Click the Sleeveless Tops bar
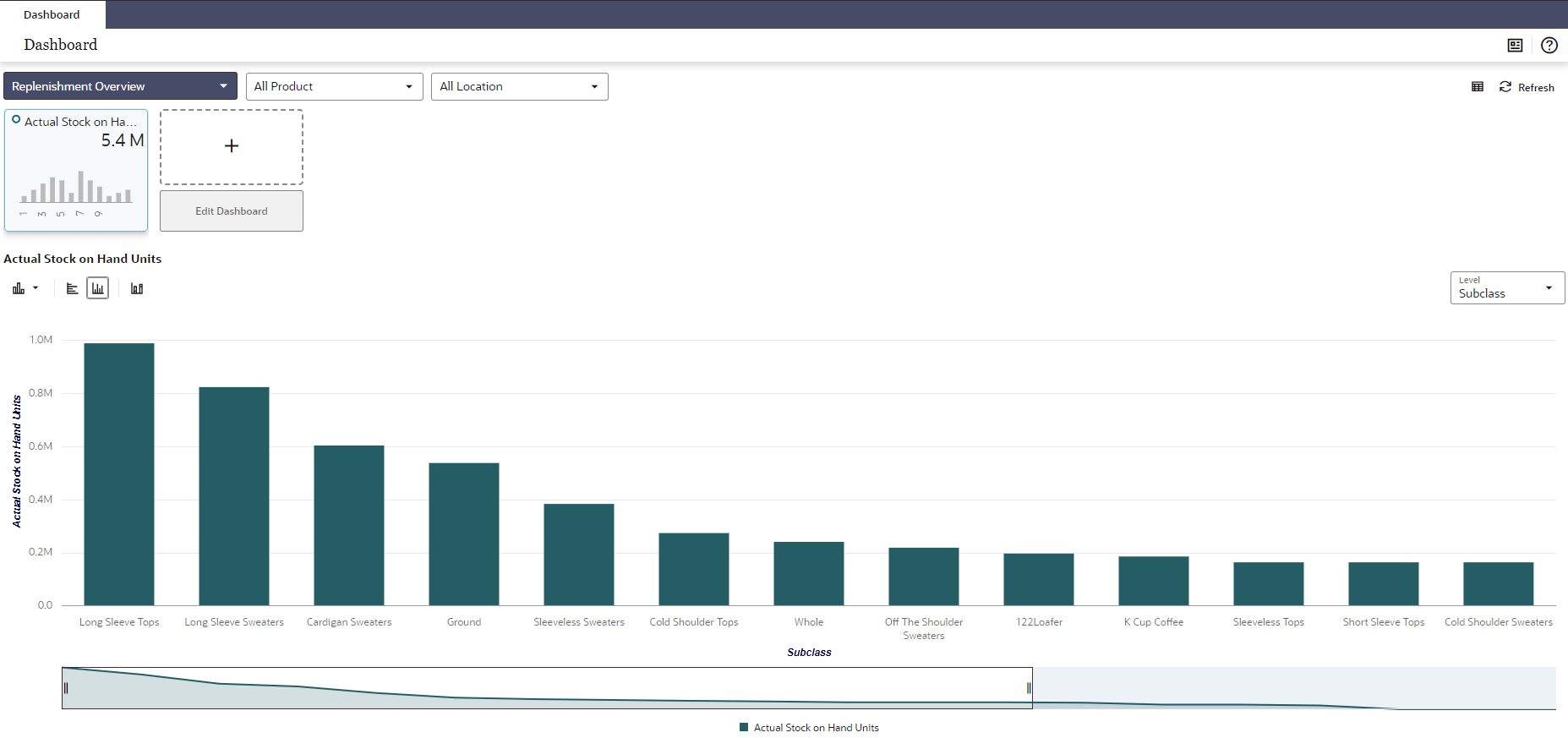 point(1269,584)
